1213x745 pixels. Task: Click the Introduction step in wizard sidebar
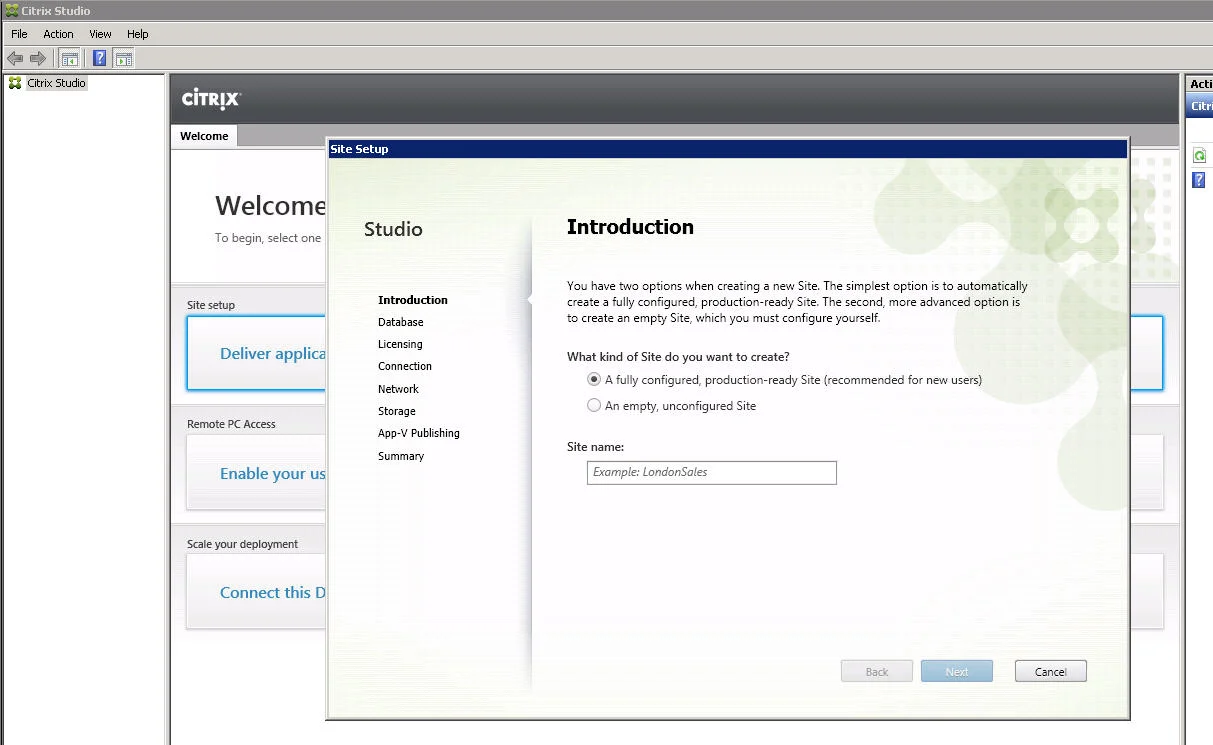(413, 300)
